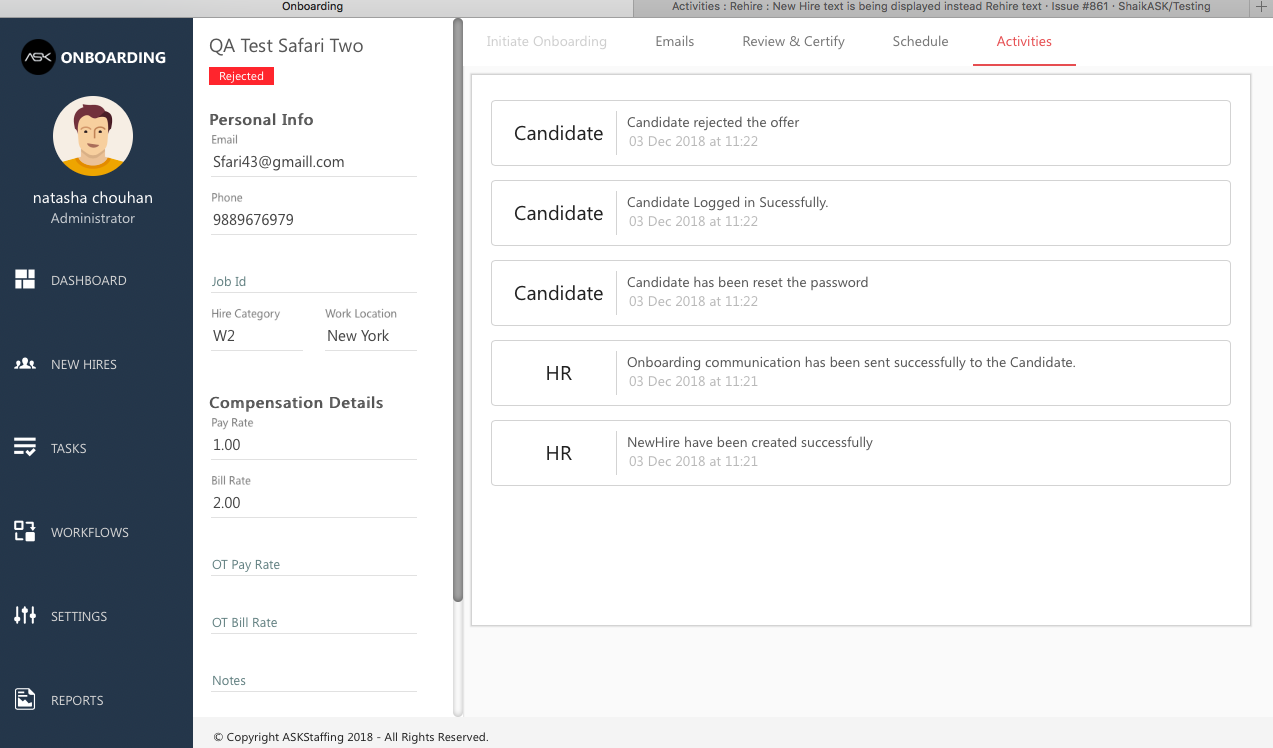Screen dimensions: 1273x748
Task: Click 'Onboarding communication has been sent' activity
Action: [860, 373]
